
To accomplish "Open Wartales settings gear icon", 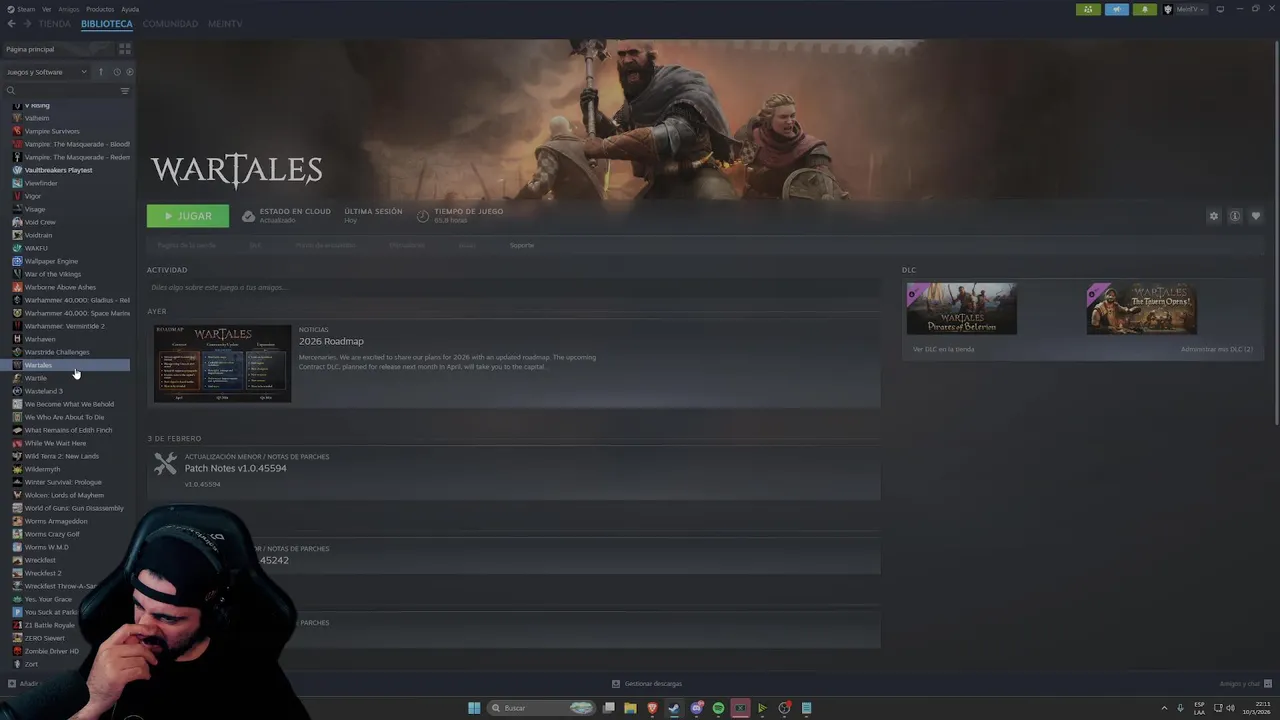I will pyautogui.click(x=1214, y=216).
